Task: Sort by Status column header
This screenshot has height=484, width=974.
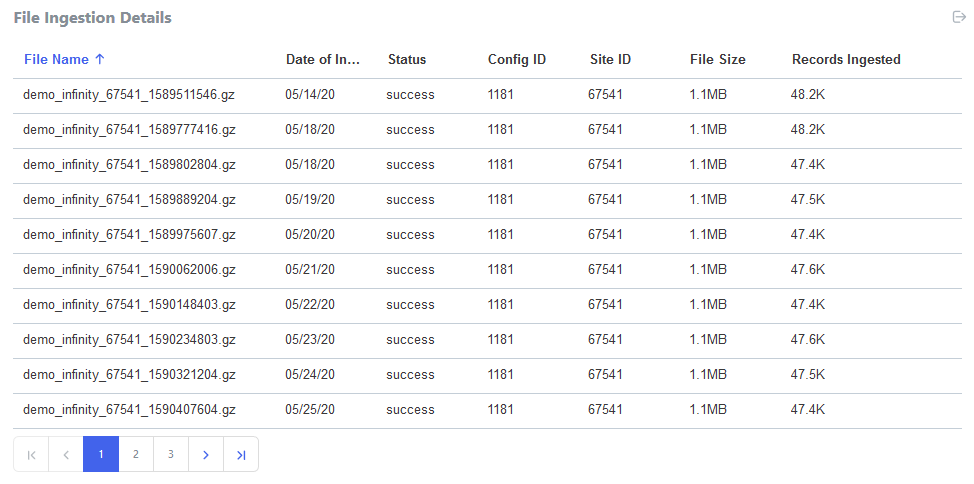Action: pos(407,59)
